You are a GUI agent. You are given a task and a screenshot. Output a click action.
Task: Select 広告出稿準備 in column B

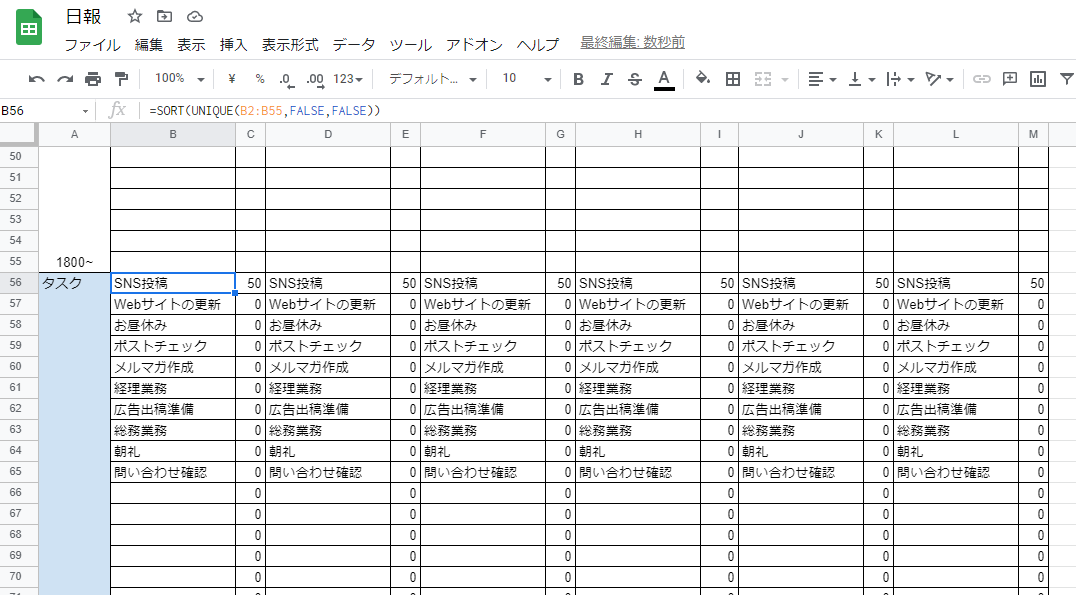coord(173,409)
